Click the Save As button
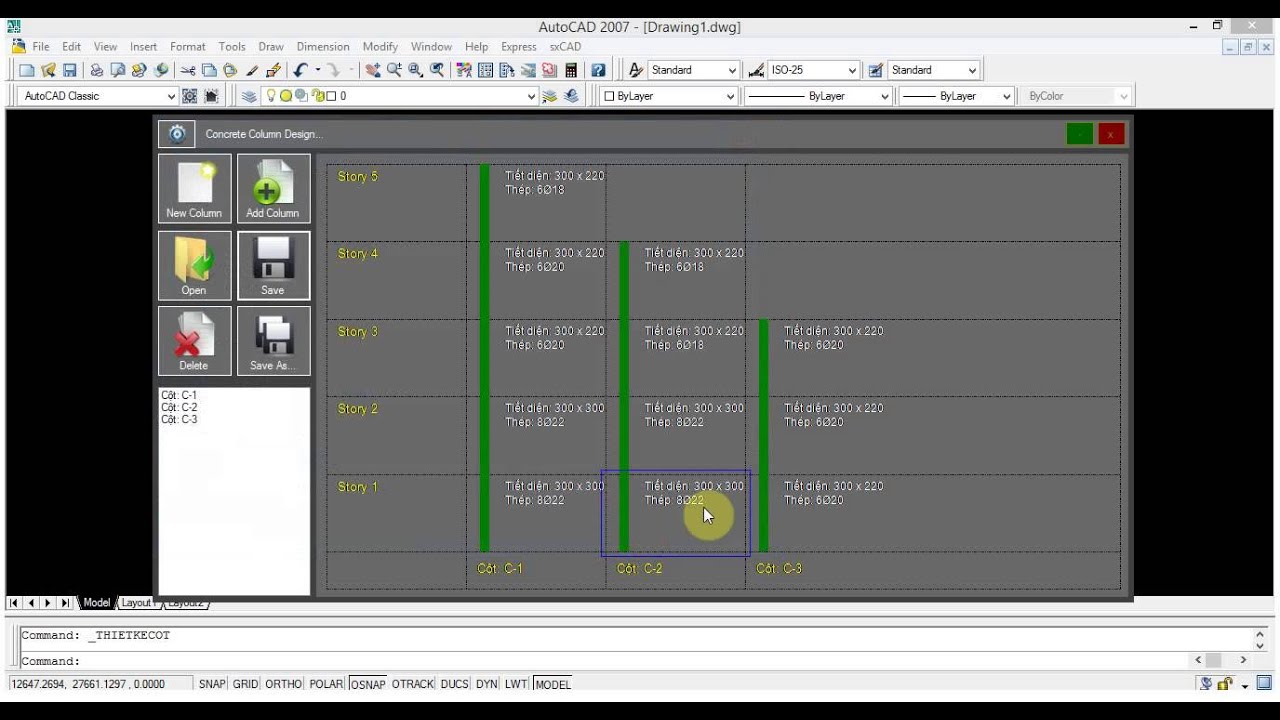 pyautogui.click(x=274, y=341)
